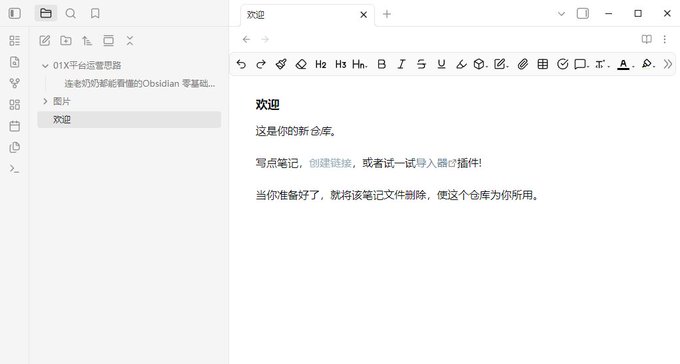Toggle the left sidebar collapse icon
The height and width of the screenshot is (364, 680).
click(x=14, y=13)
